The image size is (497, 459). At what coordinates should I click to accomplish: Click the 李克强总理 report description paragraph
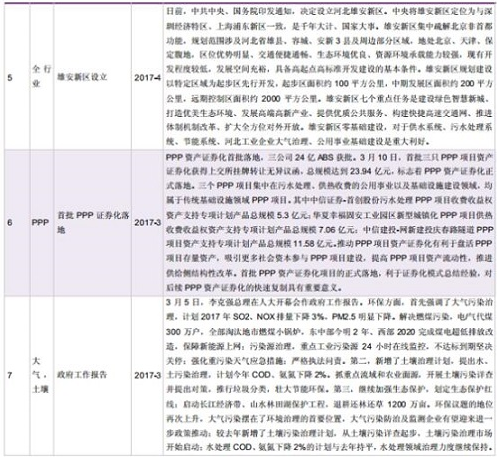(x=329, y=375)
